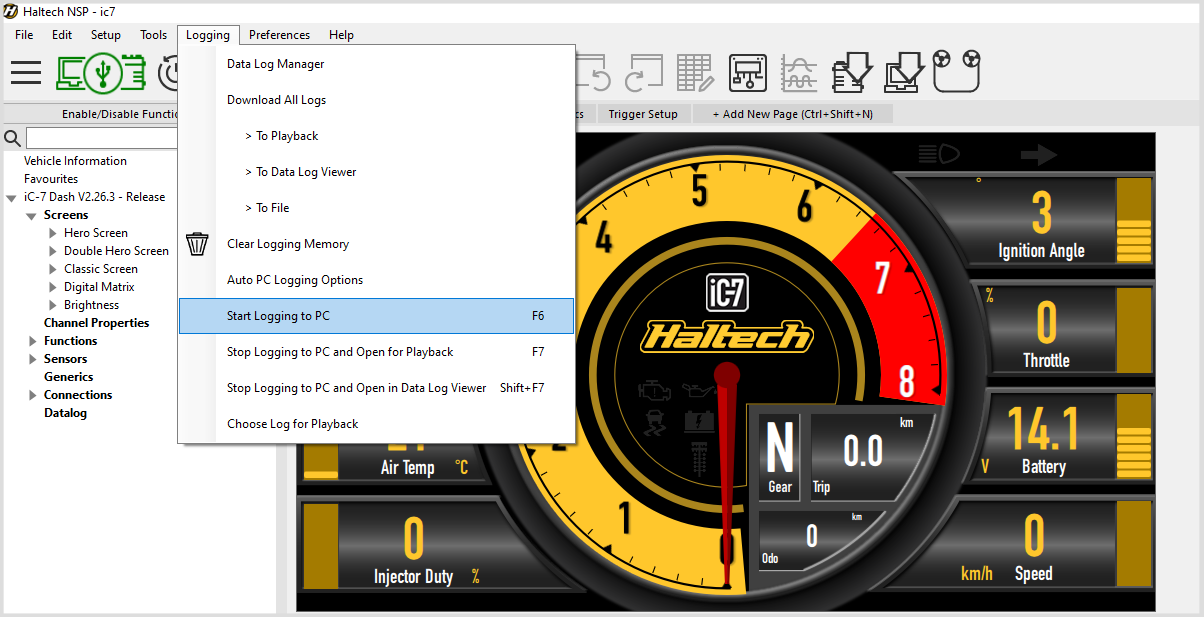The height and width of the screenshot is (617, 1204).
Task: Click the redo toolbar icon
Action: point(644,72)
